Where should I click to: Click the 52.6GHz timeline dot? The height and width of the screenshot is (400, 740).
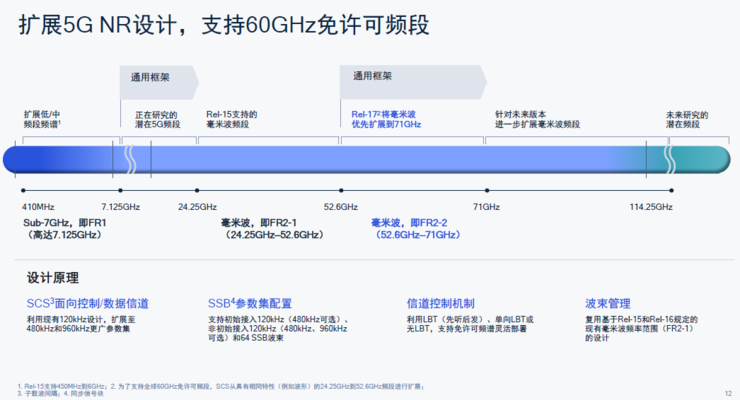341,191
